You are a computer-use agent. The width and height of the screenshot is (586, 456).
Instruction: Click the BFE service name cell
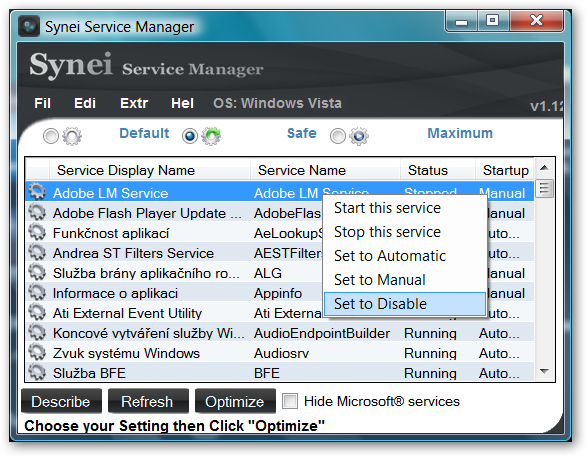266,373
